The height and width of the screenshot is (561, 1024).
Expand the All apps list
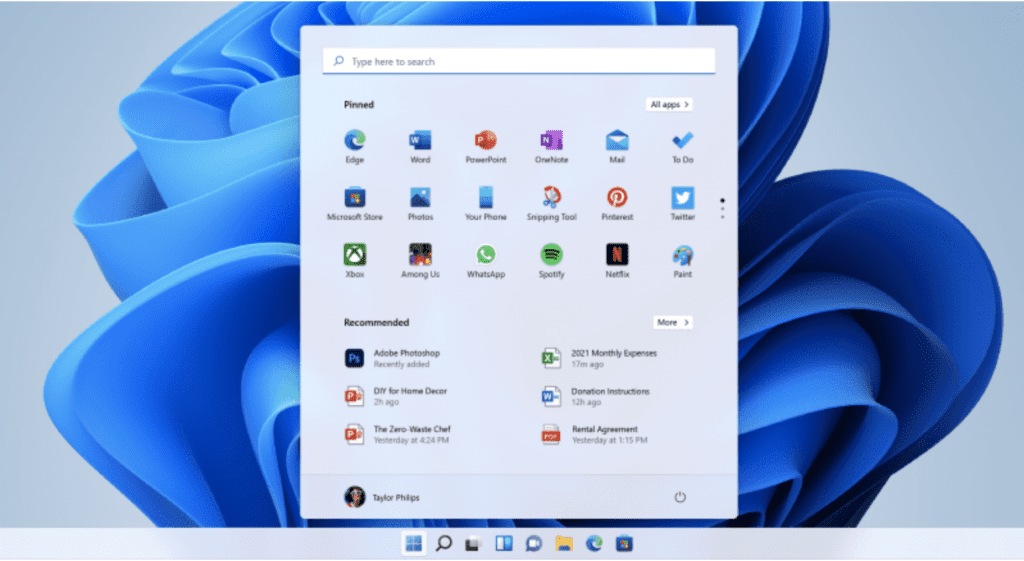pyautogui.click(x=669, y=104)
